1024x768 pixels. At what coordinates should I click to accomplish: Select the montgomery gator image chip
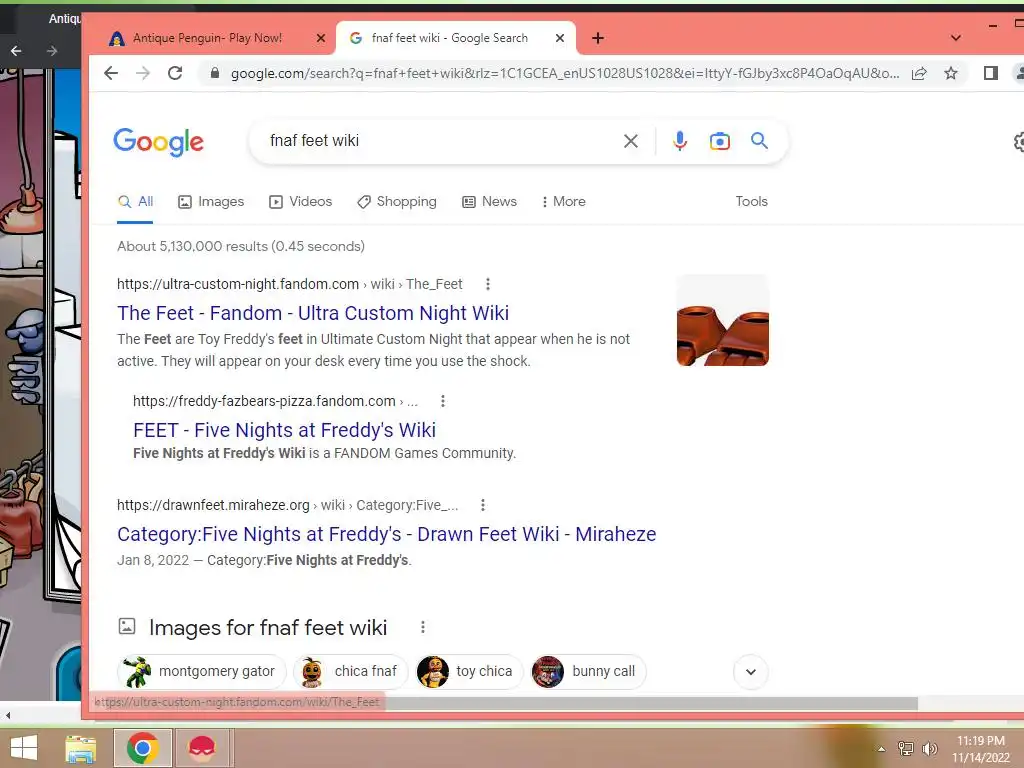pos(202,672)
